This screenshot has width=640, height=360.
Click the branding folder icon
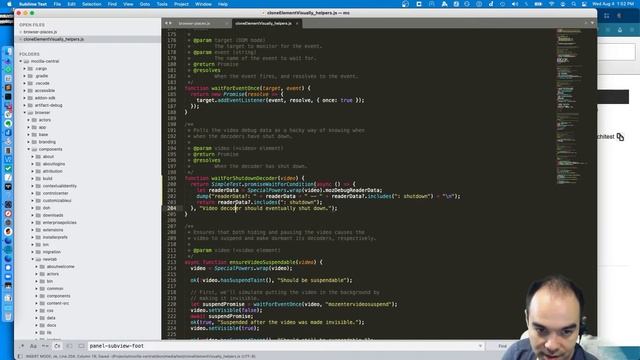tap(34, 142)
